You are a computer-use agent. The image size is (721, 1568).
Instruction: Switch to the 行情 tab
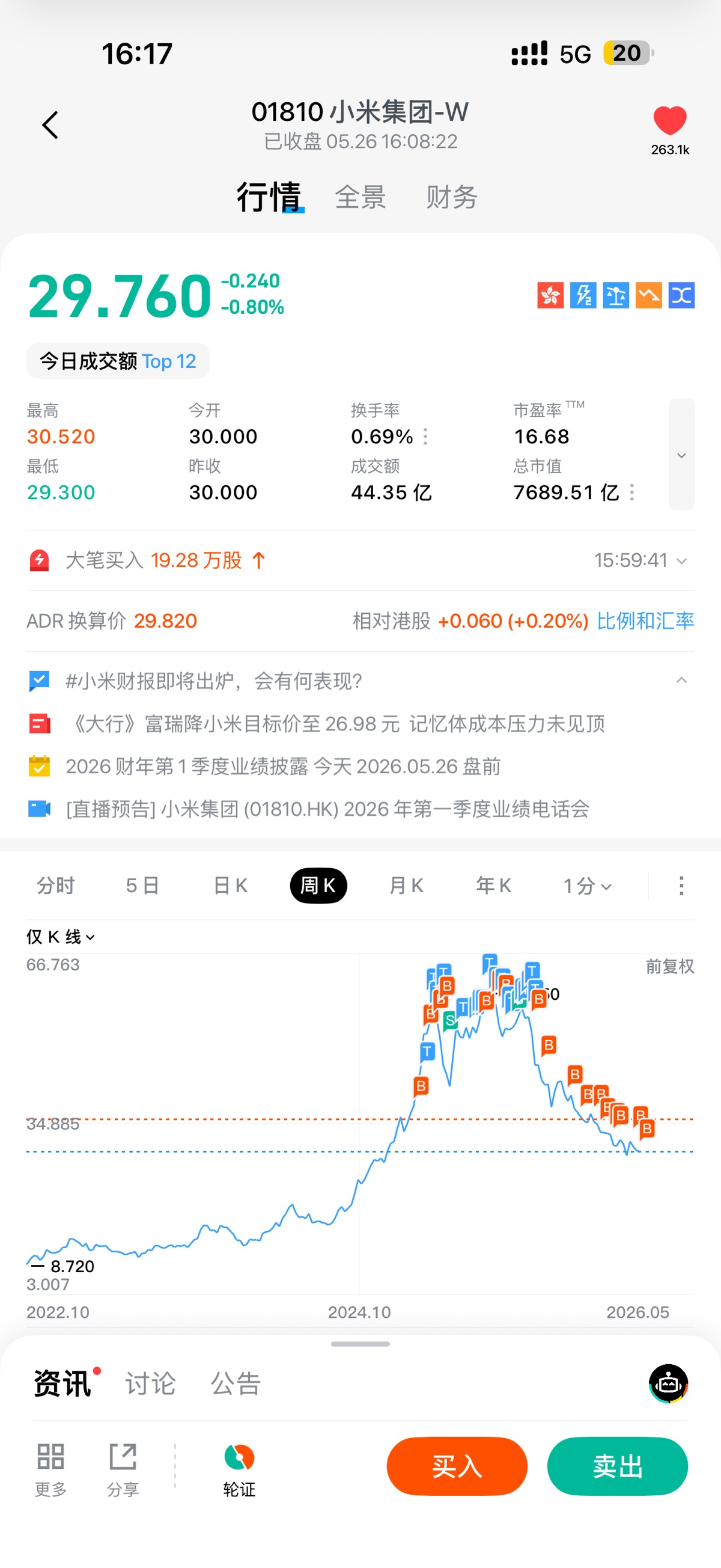point(269,197)
